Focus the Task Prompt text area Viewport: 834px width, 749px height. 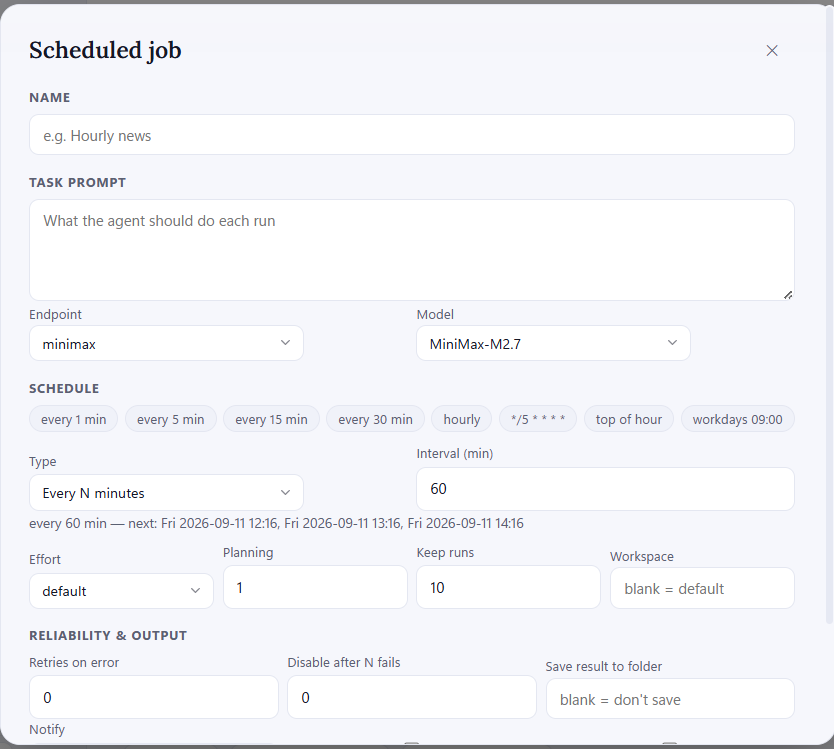click(412, 250)
